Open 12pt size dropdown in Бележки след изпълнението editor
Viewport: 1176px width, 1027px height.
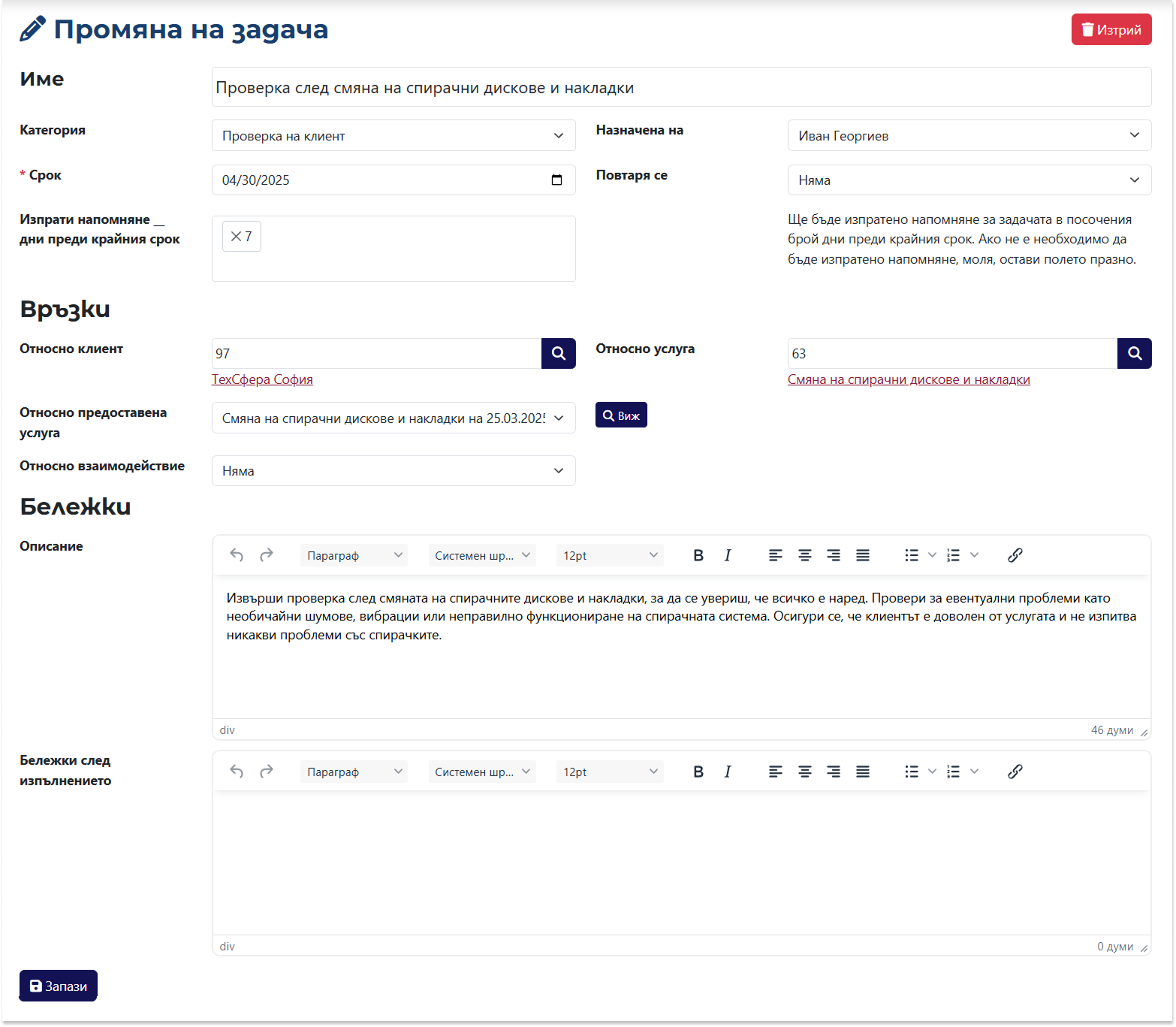610,772
